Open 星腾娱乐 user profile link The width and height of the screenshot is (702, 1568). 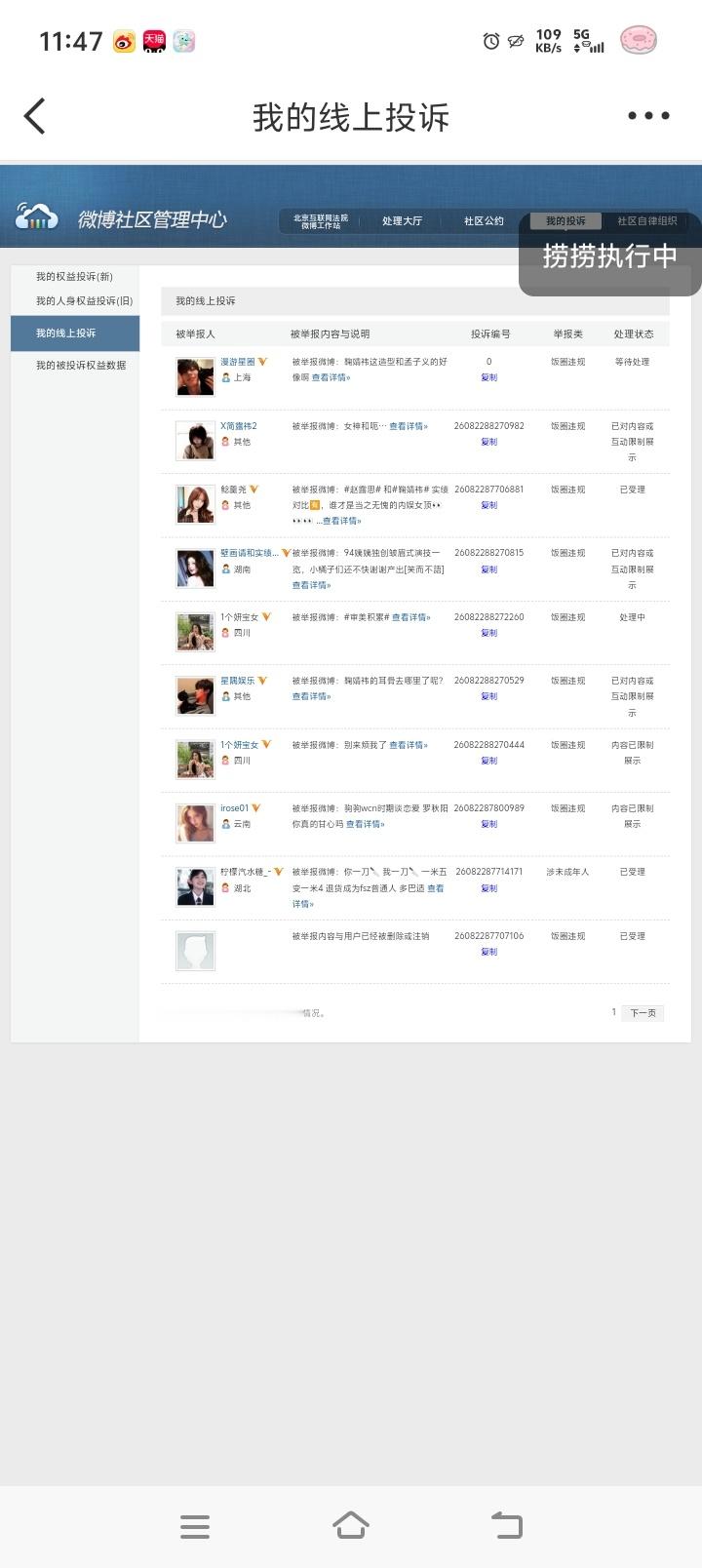click(237, 681)
